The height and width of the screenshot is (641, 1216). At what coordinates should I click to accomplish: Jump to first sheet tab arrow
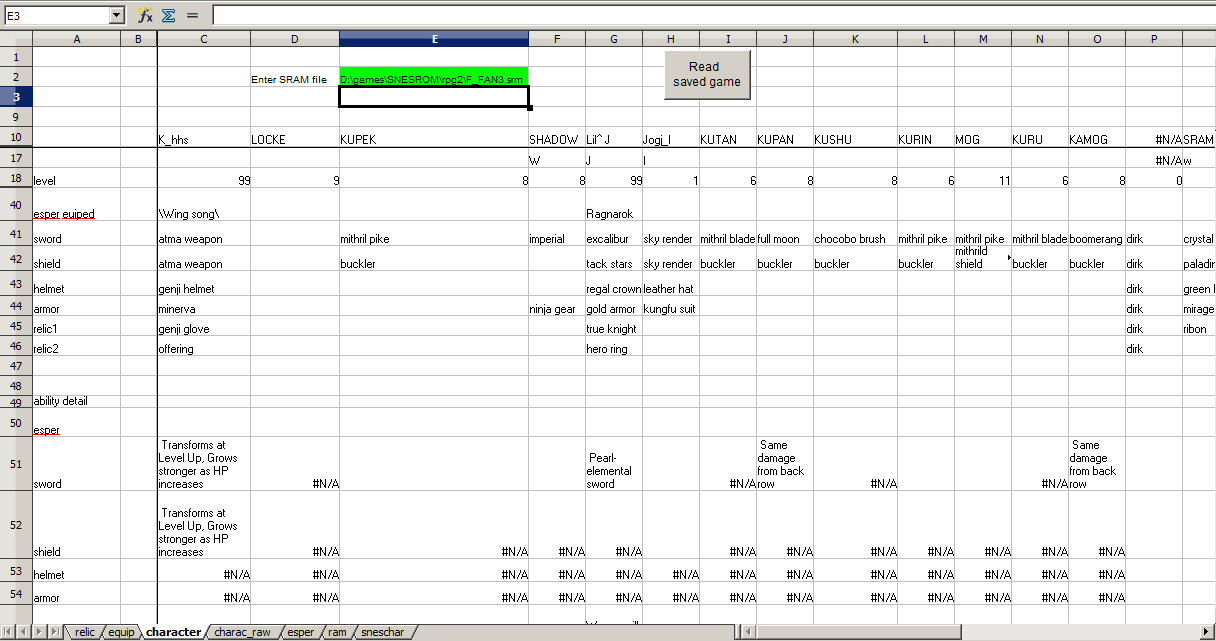[x=8, y=632]
